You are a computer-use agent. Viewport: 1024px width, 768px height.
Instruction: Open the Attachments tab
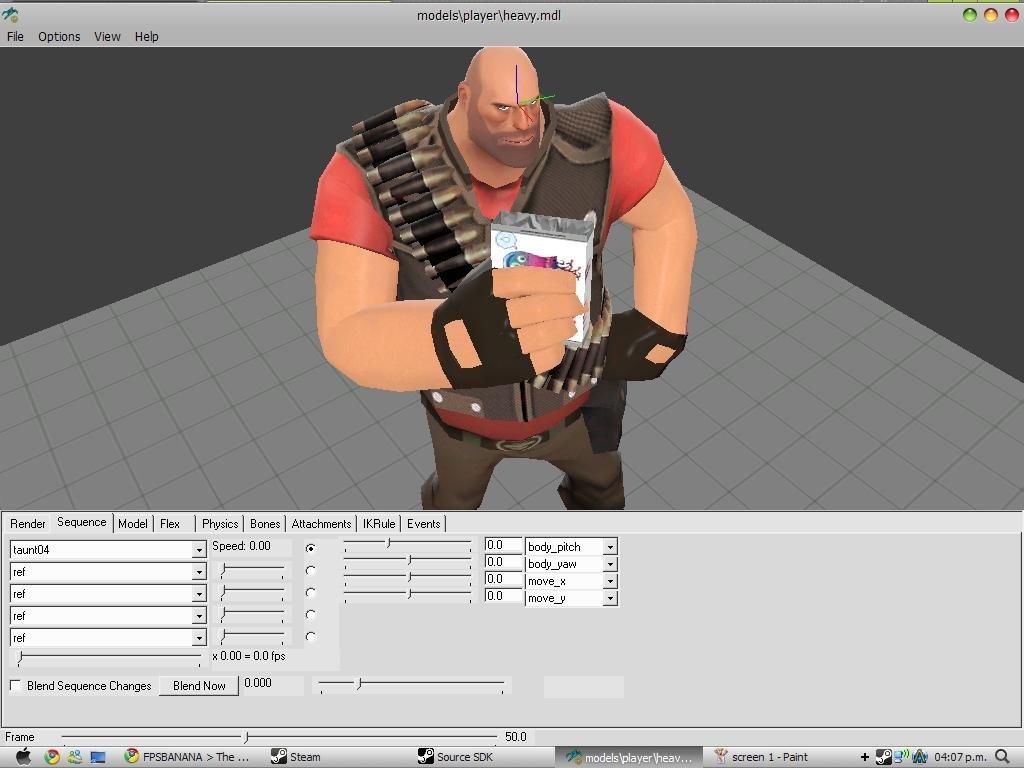[321, 523]
